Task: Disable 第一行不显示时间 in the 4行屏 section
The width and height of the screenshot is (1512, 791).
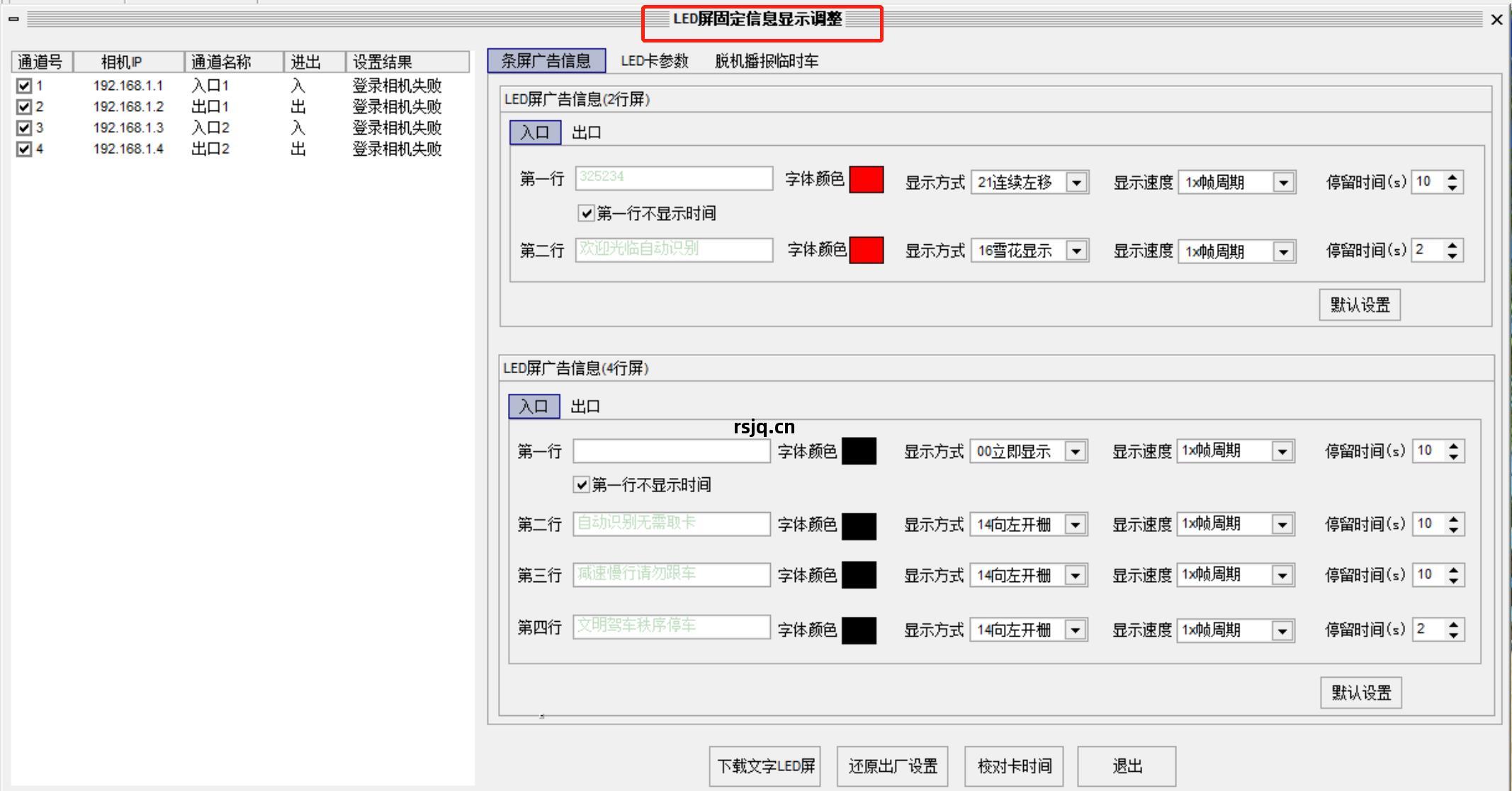Action: (x=580, y=484)
